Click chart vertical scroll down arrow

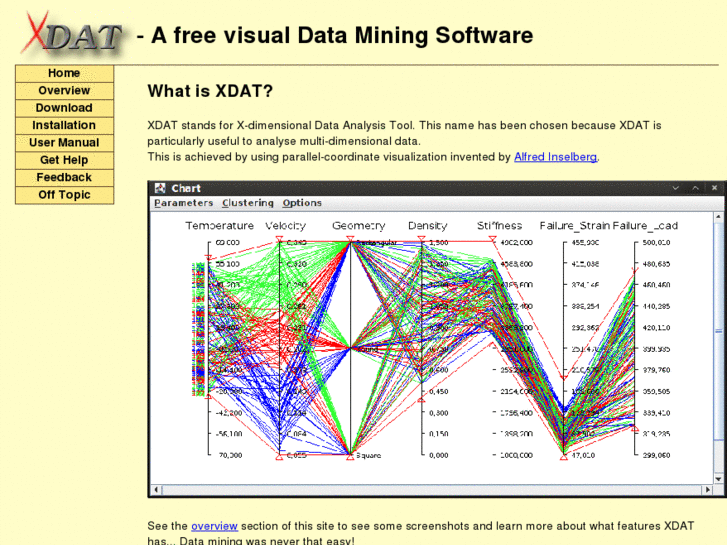coord(719,479)
